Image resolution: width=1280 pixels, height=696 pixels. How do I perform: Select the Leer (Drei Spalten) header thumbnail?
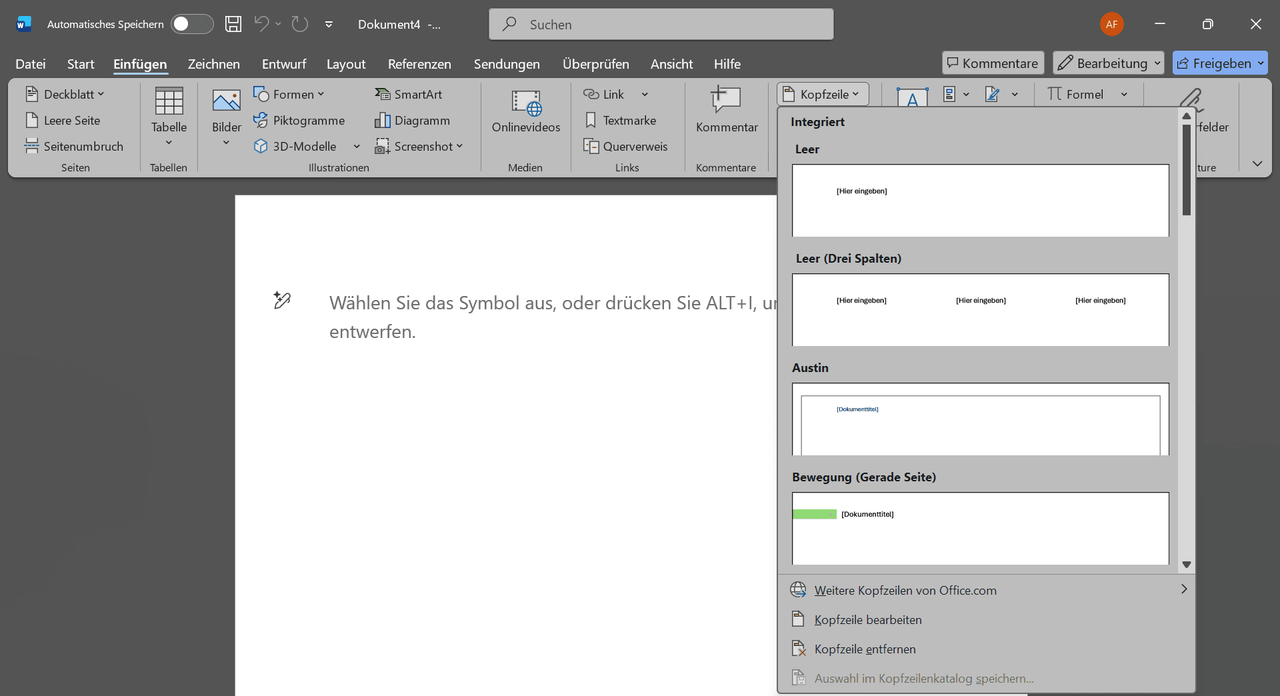[980, 310]
